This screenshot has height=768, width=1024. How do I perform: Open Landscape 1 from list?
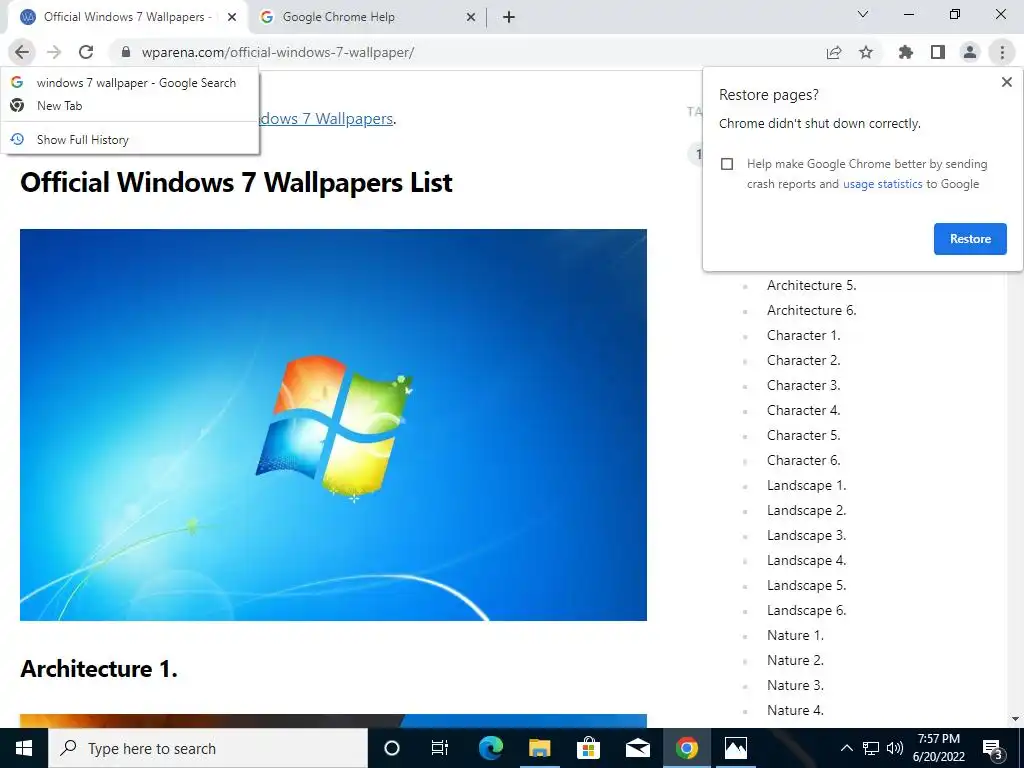[807, 485]
